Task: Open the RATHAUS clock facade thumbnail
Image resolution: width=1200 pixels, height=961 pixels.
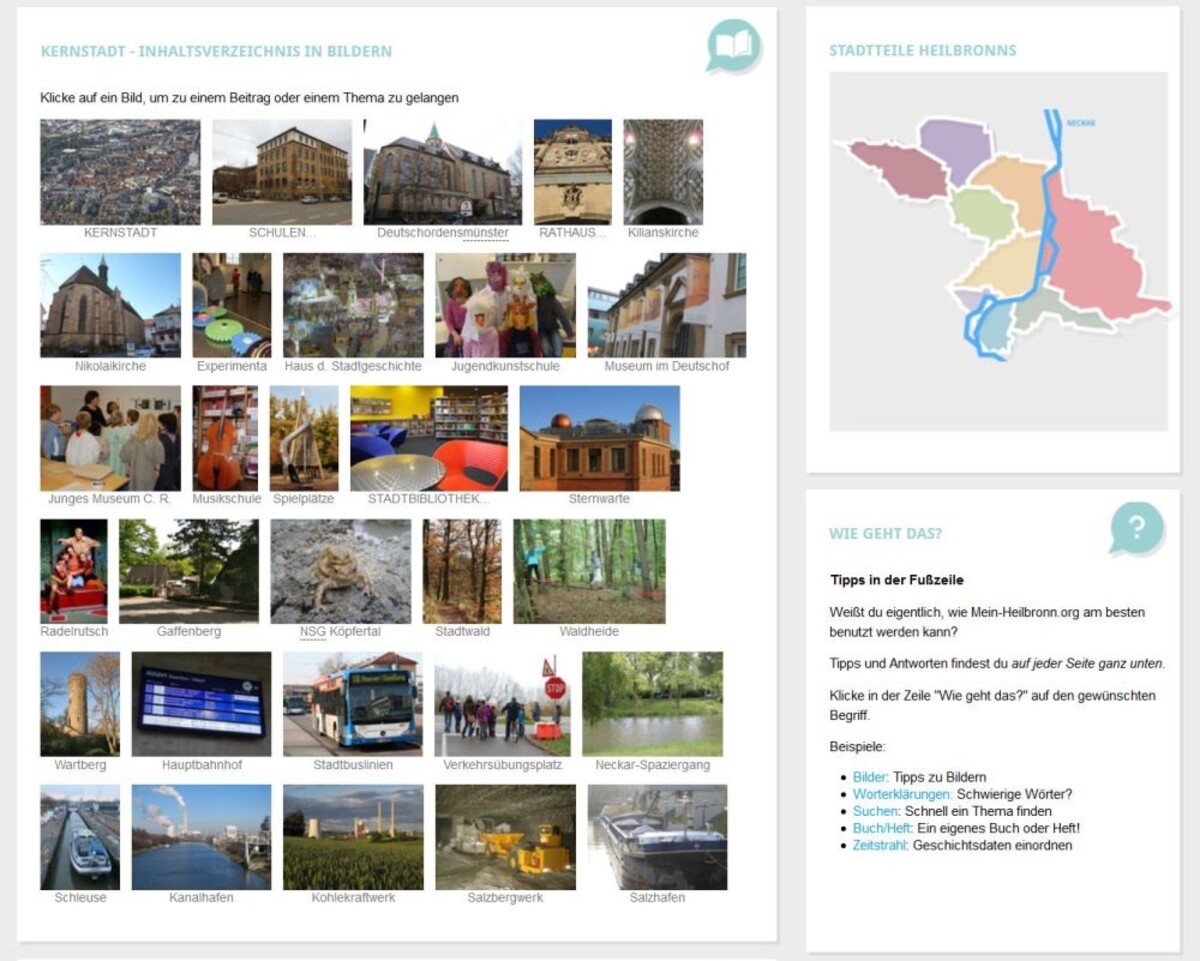Action: pos(573,172)
